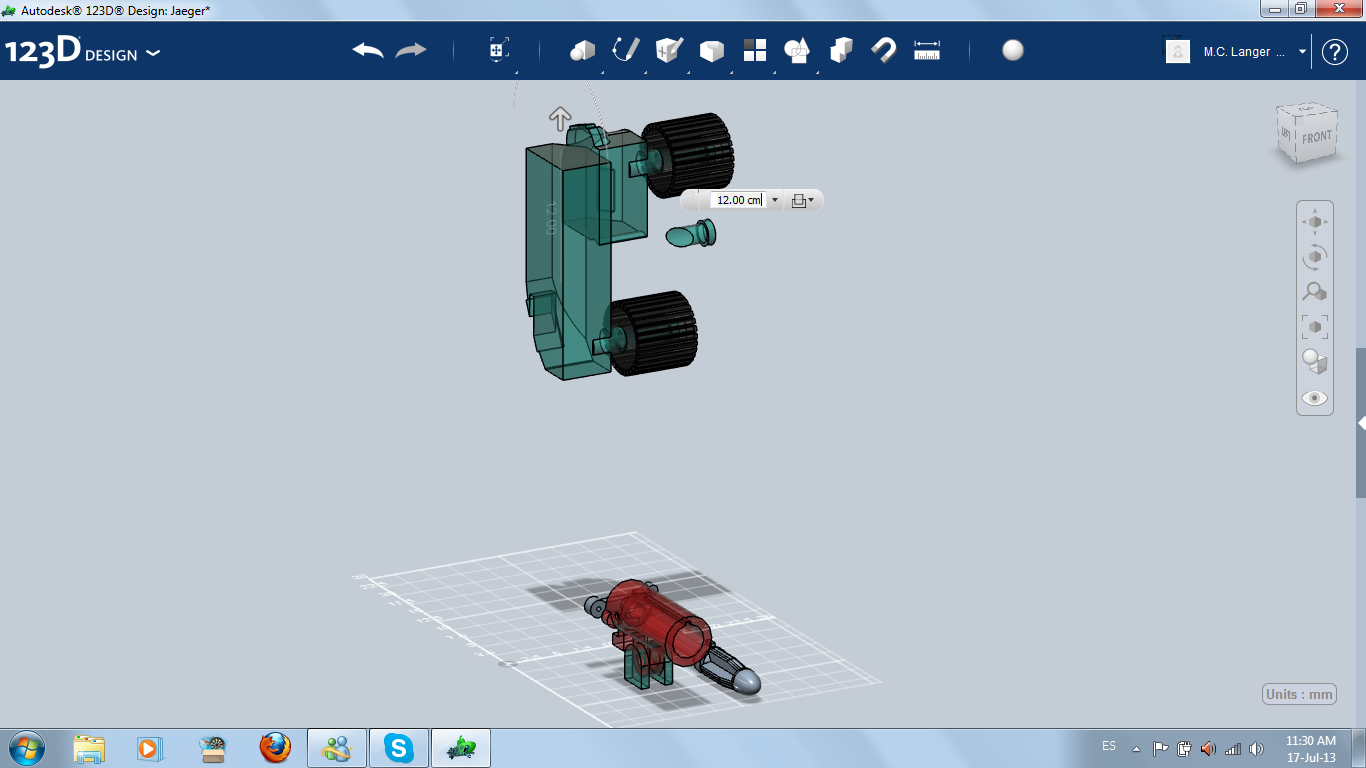Open the Pattern tool with four squares

[754, 50]
